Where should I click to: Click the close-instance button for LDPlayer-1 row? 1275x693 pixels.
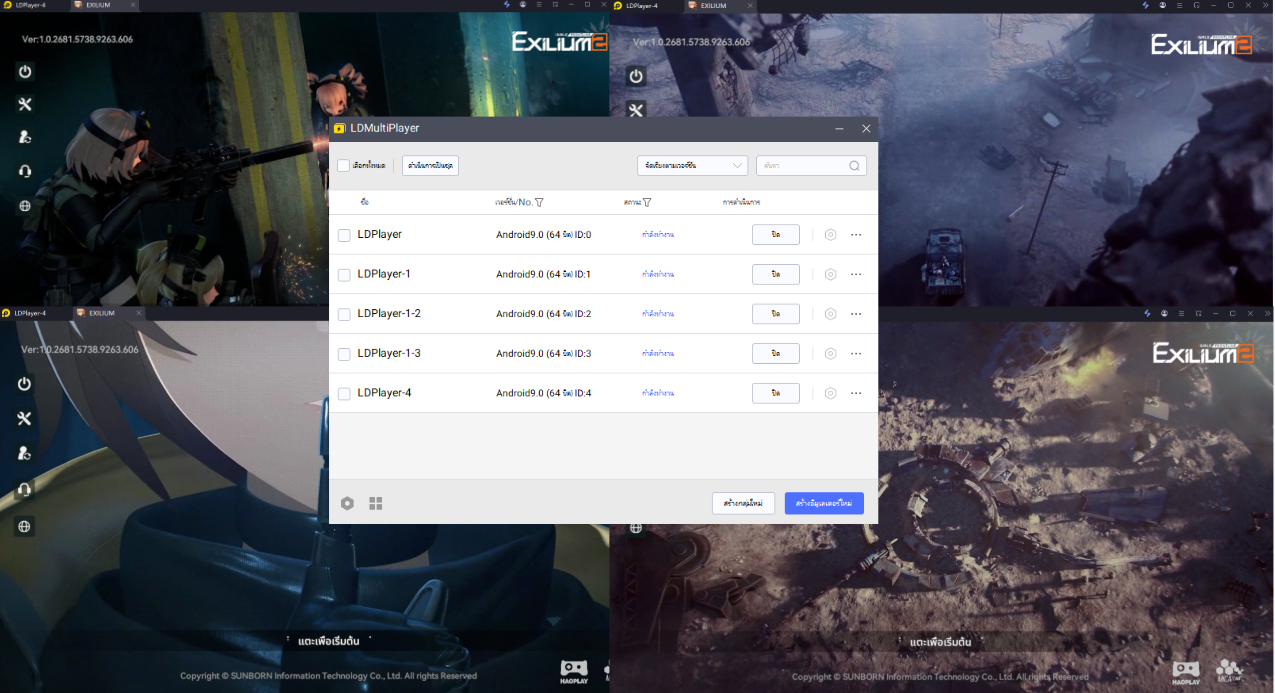point(776,274)
